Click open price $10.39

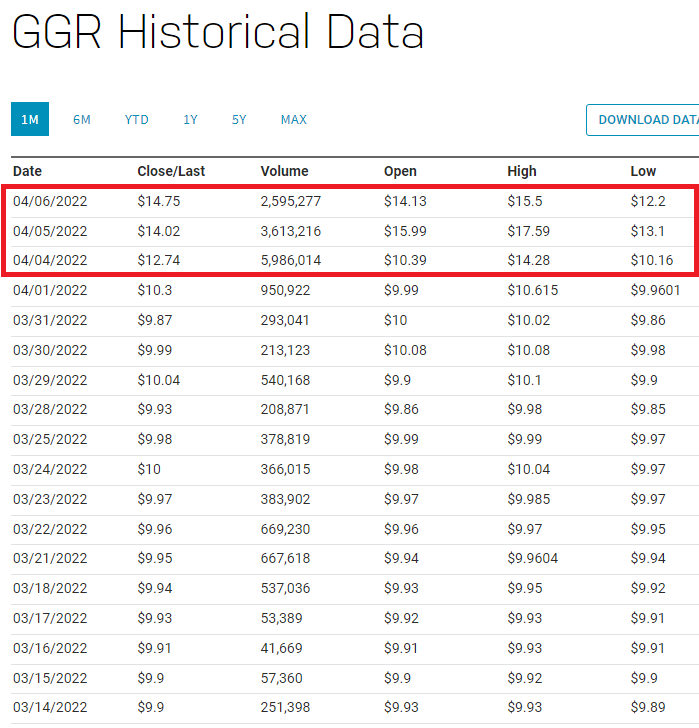click(405, 260)
